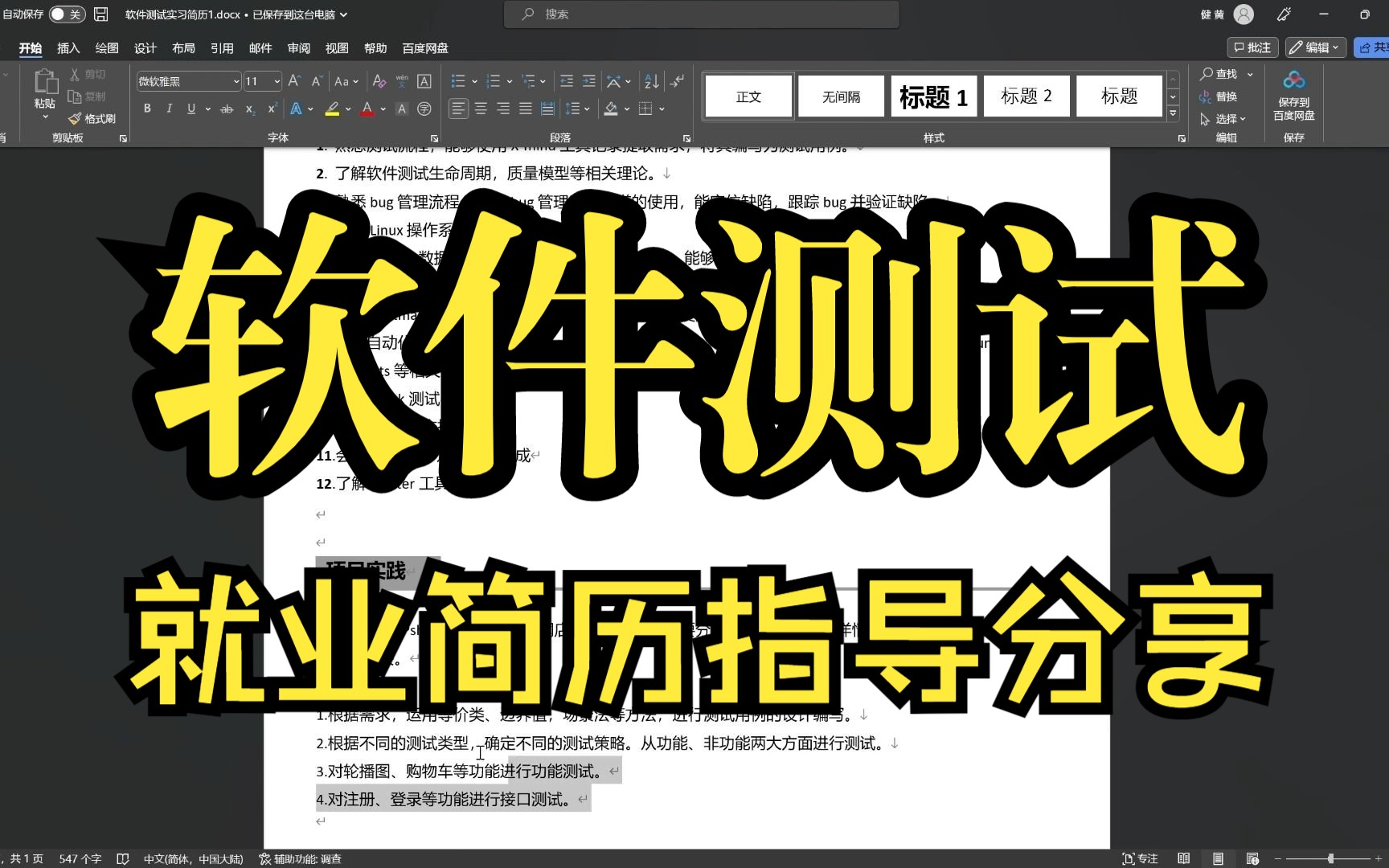Apply character border icon
This screenshot has width=1389, height=868.
[424, 81]
